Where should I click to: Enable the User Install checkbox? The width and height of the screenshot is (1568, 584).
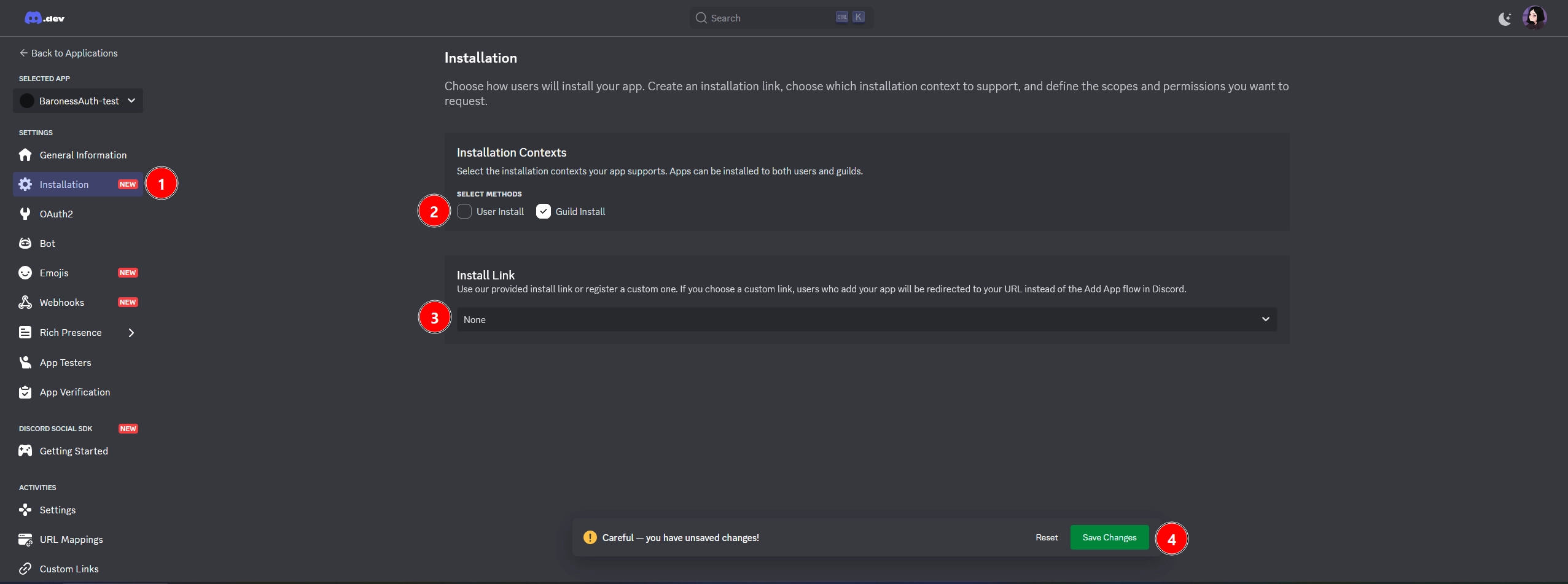464,211
